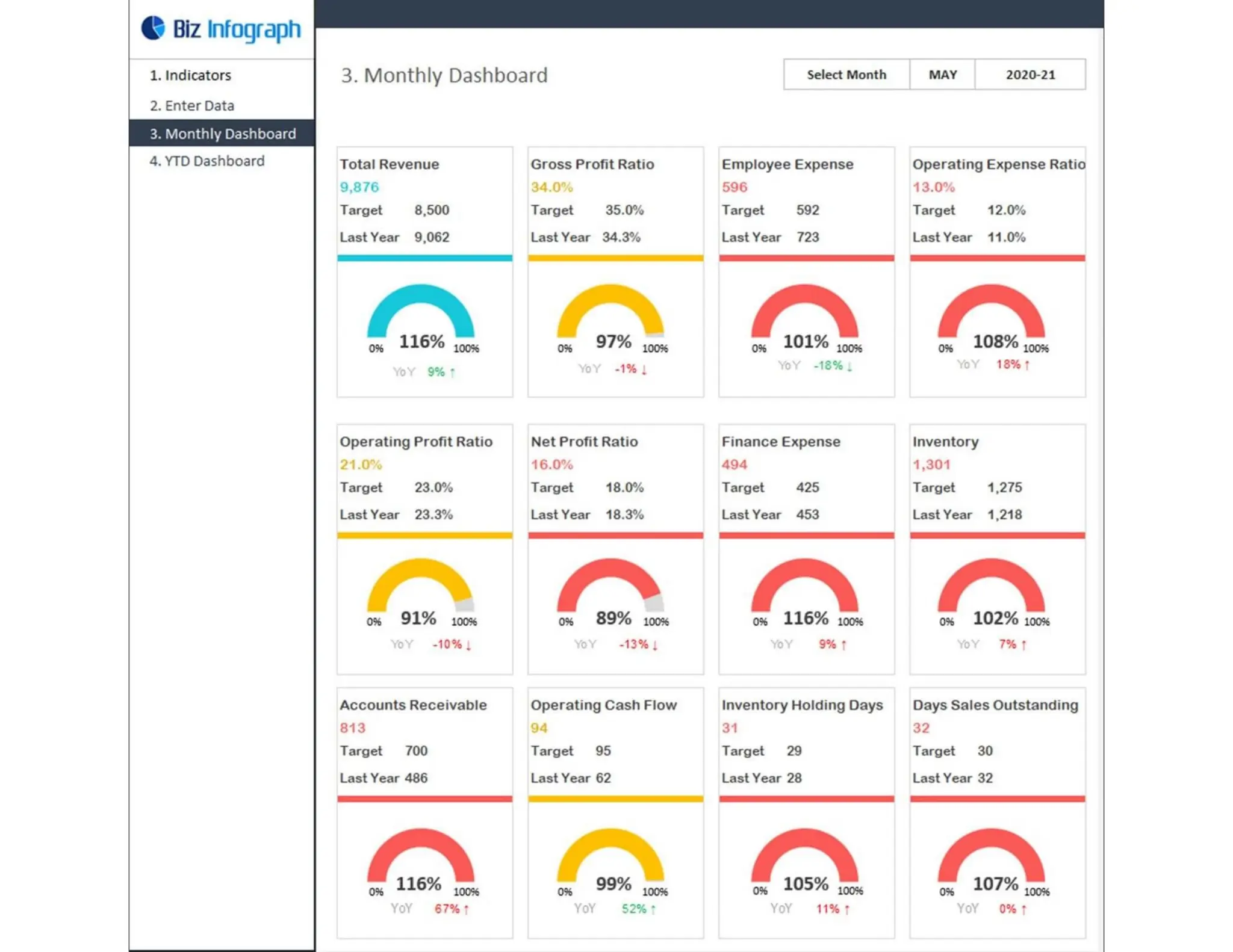Click the Operating Profit Ratio card title
This screenshot has width=1233, height=952.
click(415, 442)
